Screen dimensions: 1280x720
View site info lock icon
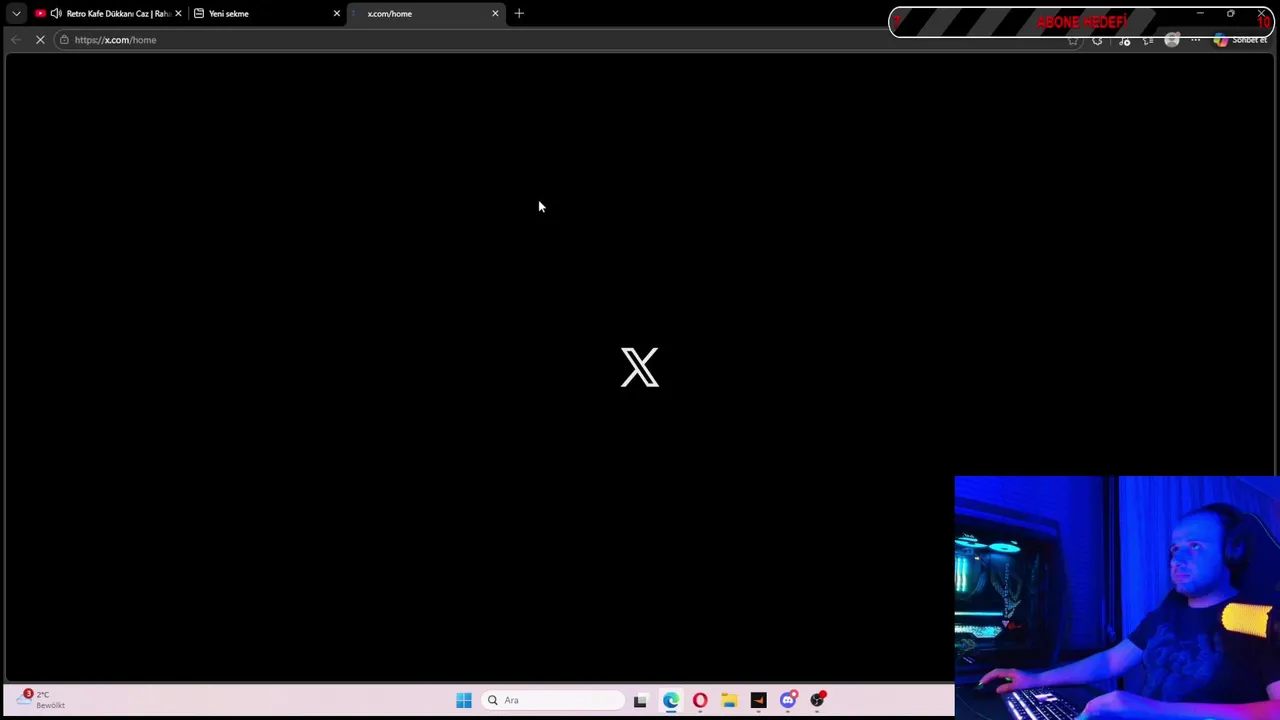click(64, 40)
